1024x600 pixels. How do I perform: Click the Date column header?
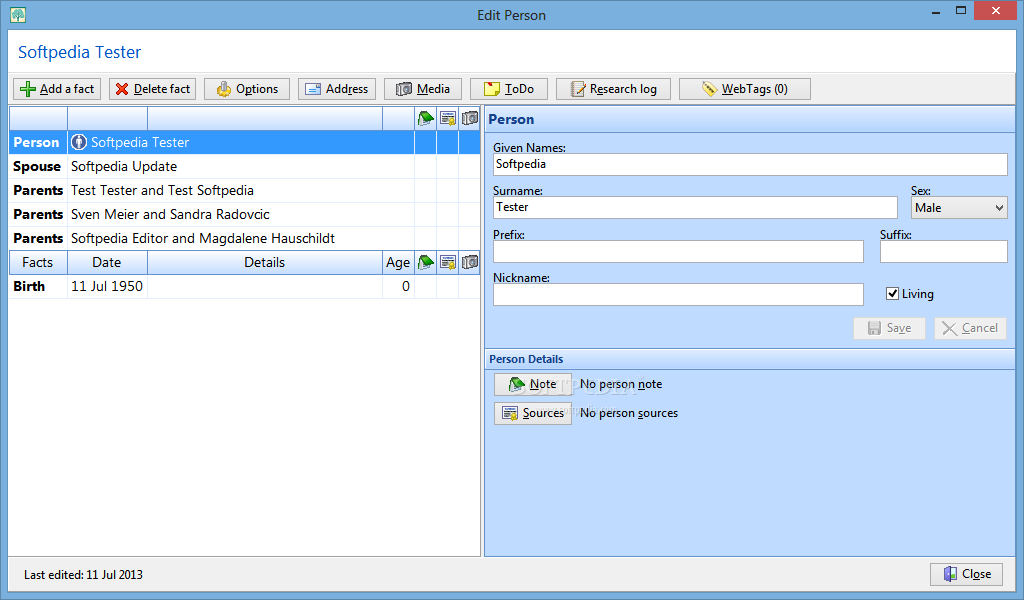(107, 262)
